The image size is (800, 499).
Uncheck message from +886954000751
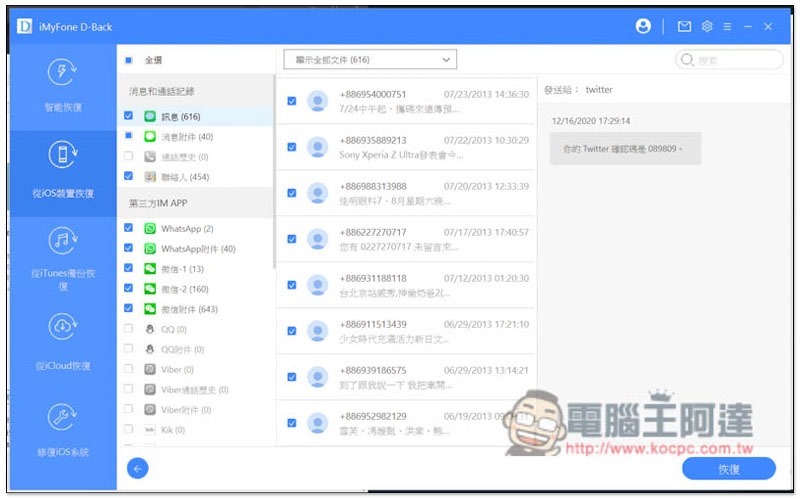pos(291,101)
